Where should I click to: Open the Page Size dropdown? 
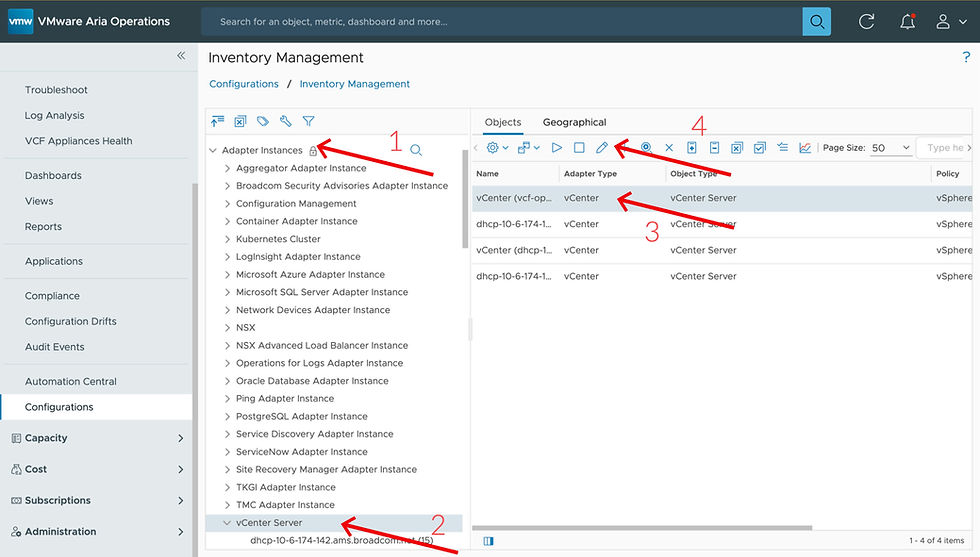tap(890, 148)
